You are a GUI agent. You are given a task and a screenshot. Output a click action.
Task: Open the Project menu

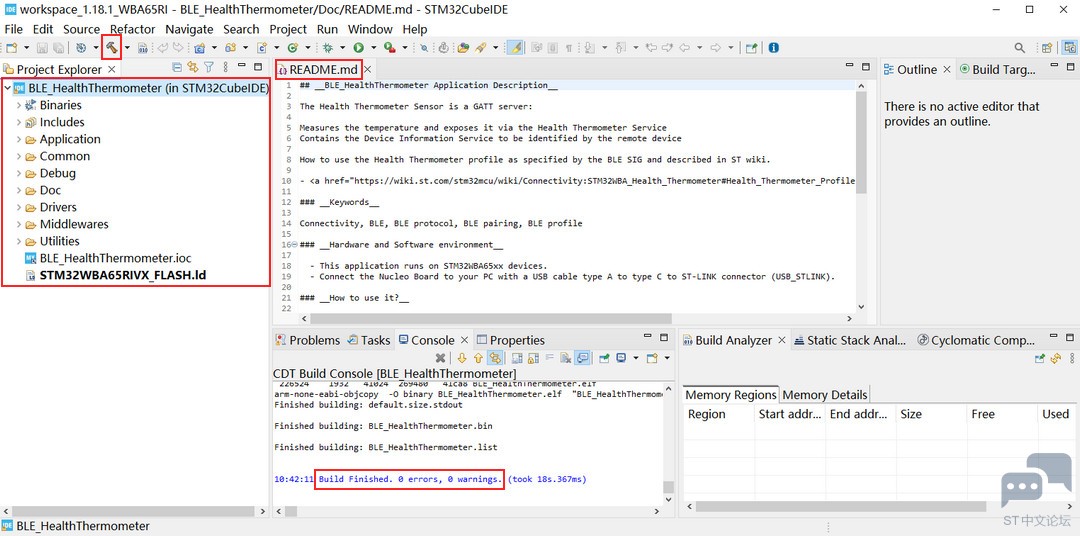[288, 29]
